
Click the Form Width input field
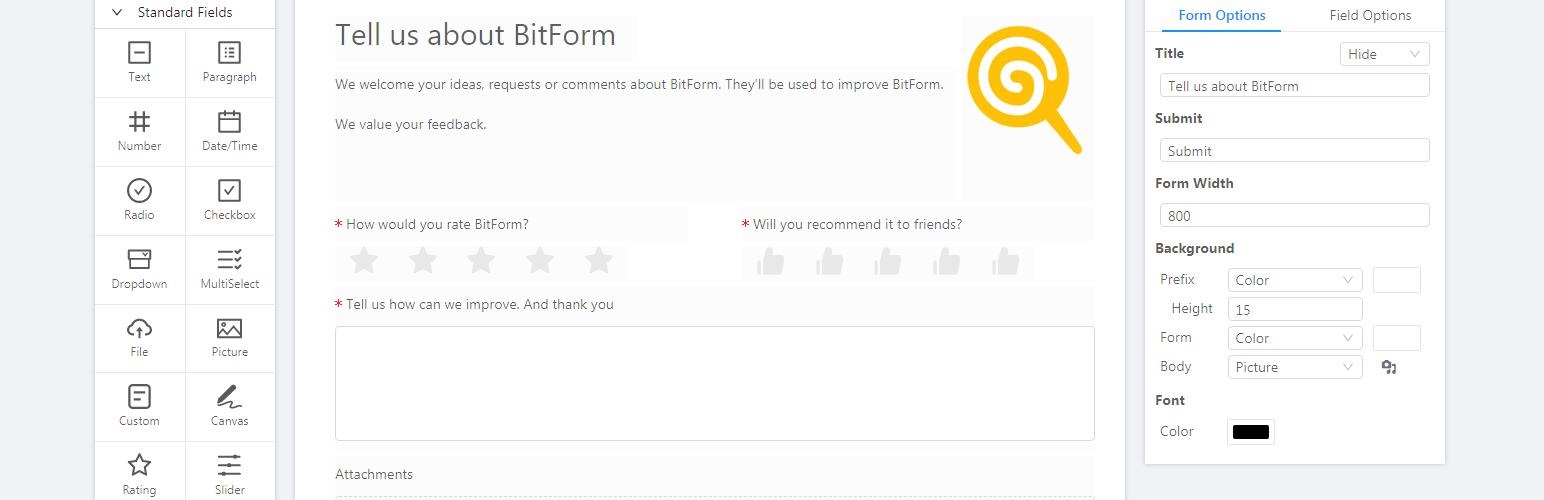[x=1295, y=215]
